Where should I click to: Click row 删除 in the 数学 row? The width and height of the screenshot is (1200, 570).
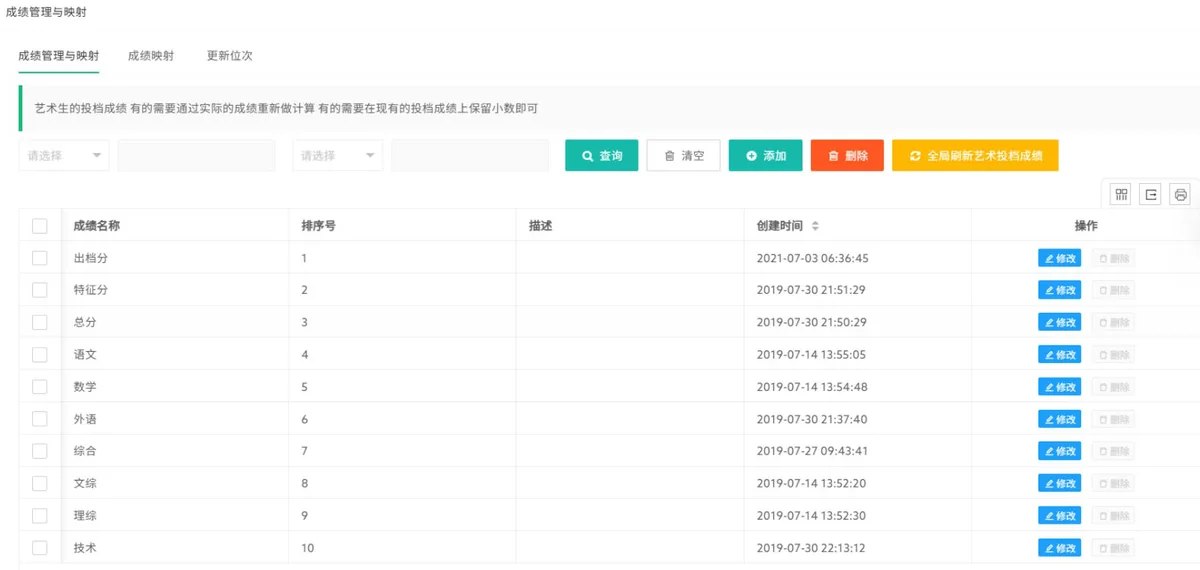[1114, 386]
